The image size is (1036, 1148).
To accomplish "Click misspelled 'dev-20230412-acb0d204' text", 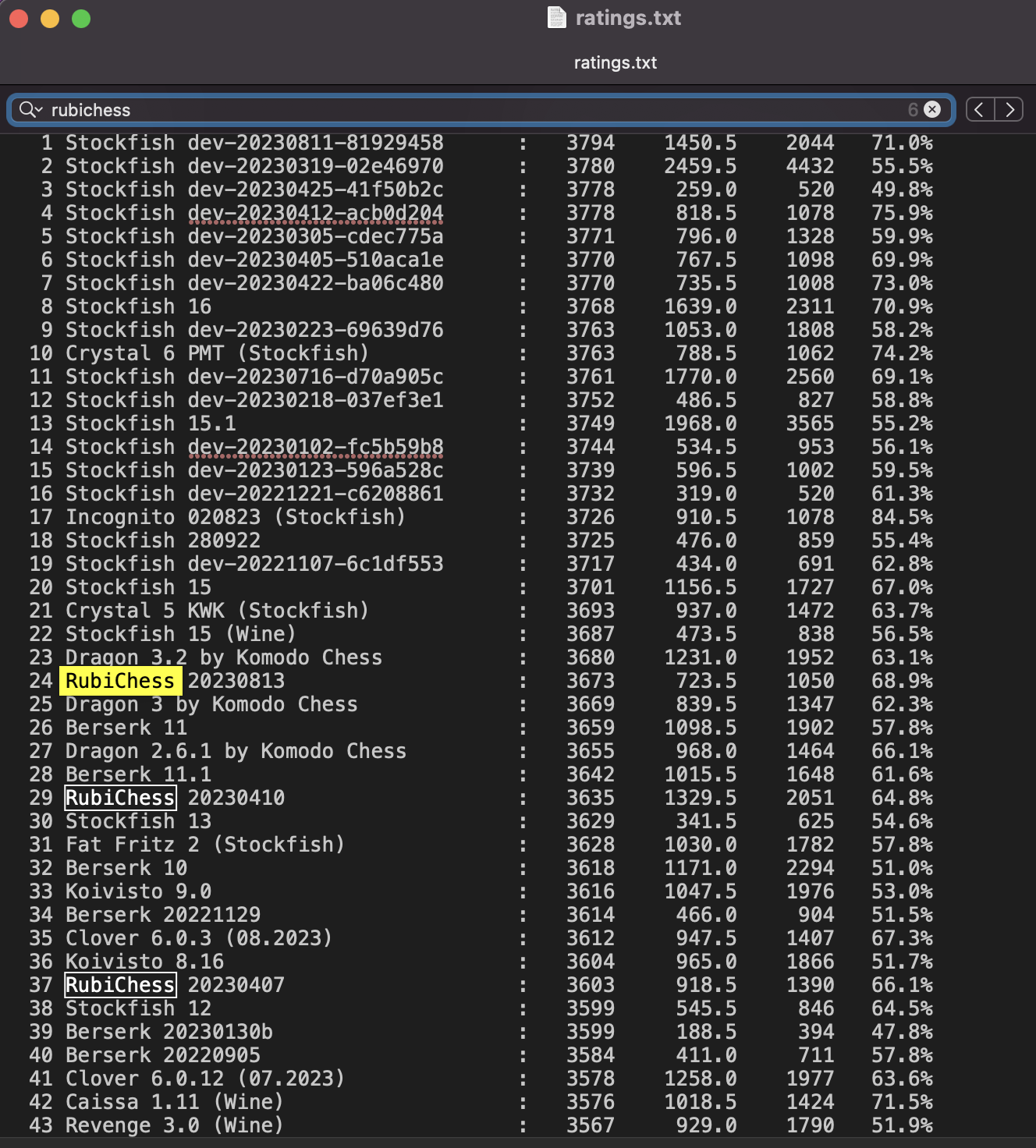I will coord(315,213).
